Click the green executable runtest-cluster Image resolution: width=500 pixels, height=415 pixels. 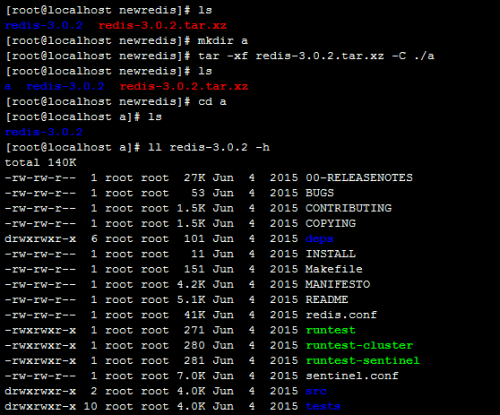[x=359, y=345]
